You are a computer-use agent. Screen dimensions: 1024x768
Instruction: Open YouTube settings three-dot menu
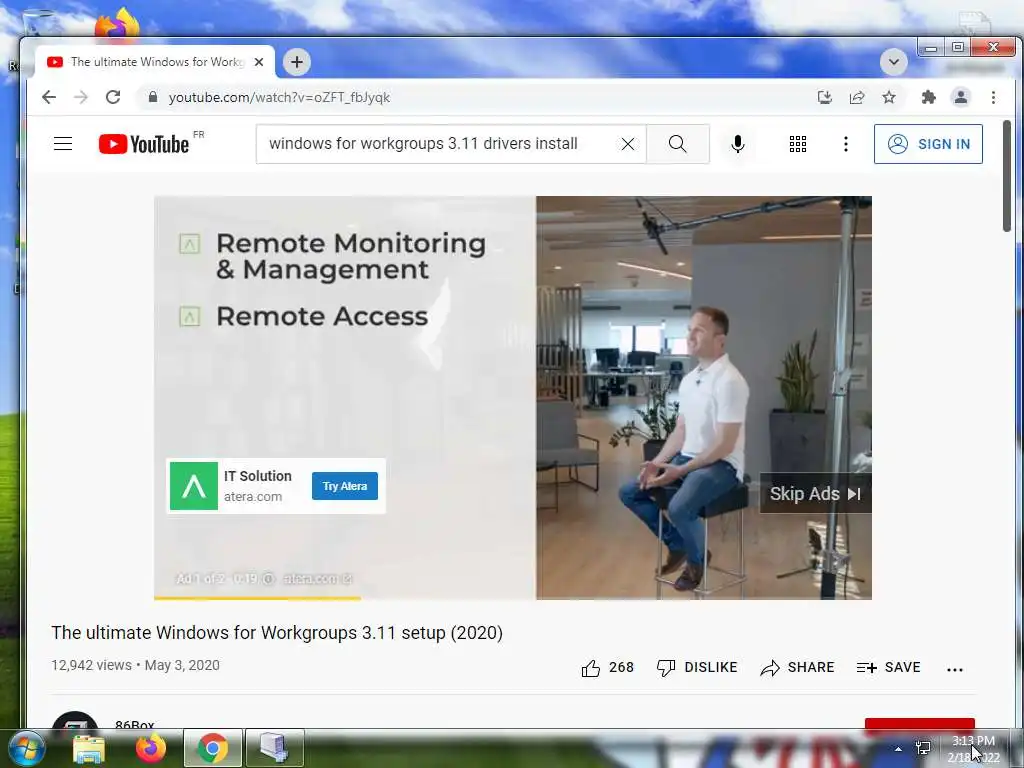point(846,144)
